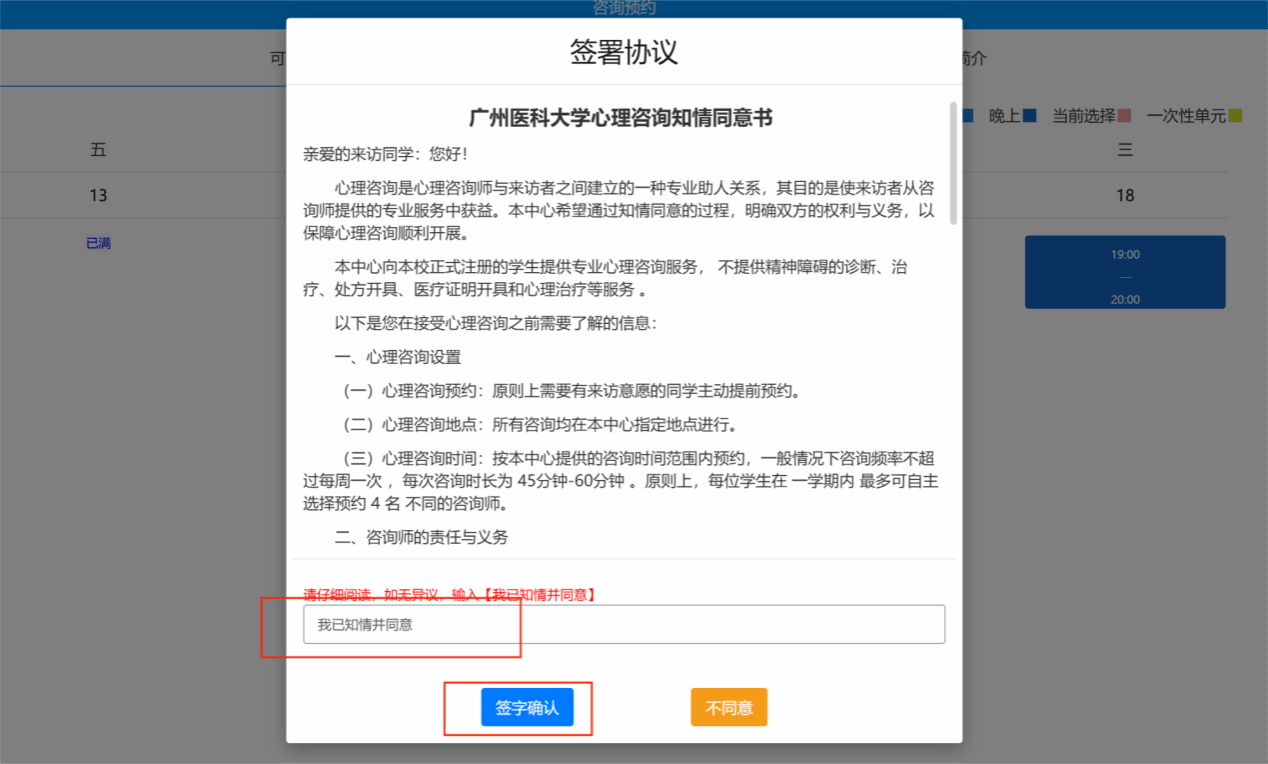Select the date 18 in calendar

coord(1125,195)
